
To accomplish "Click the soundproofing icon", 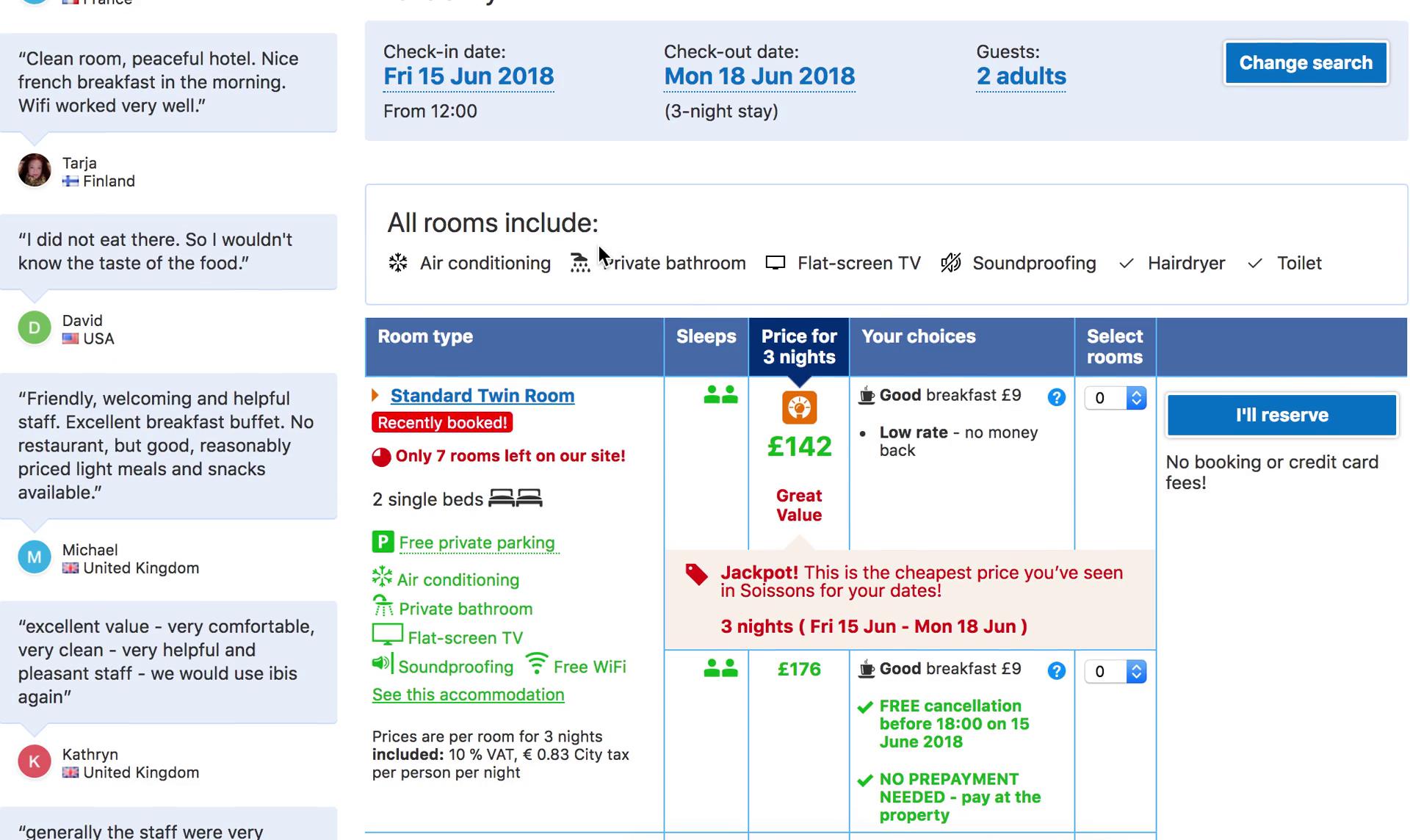I will click(x=952, y=262).
